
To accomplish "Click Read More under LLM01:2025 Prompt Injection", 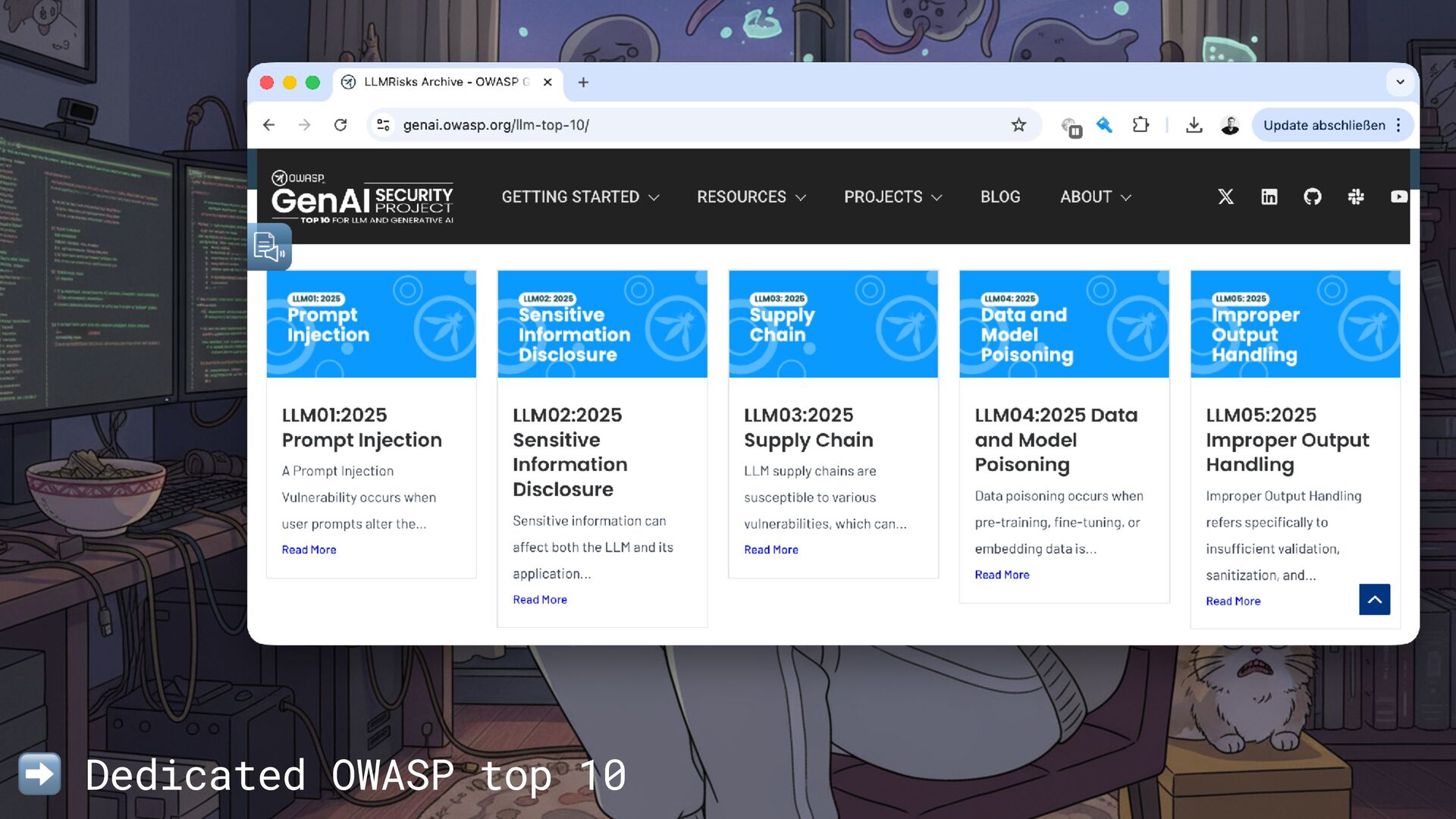I will click(x=309, y=550).
